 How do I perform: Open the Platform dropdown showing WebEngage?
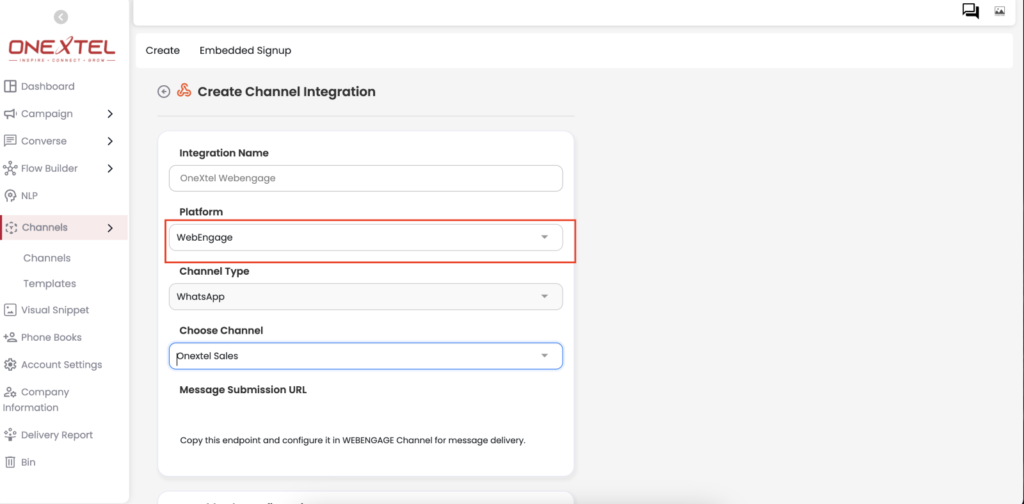[366, 238]
